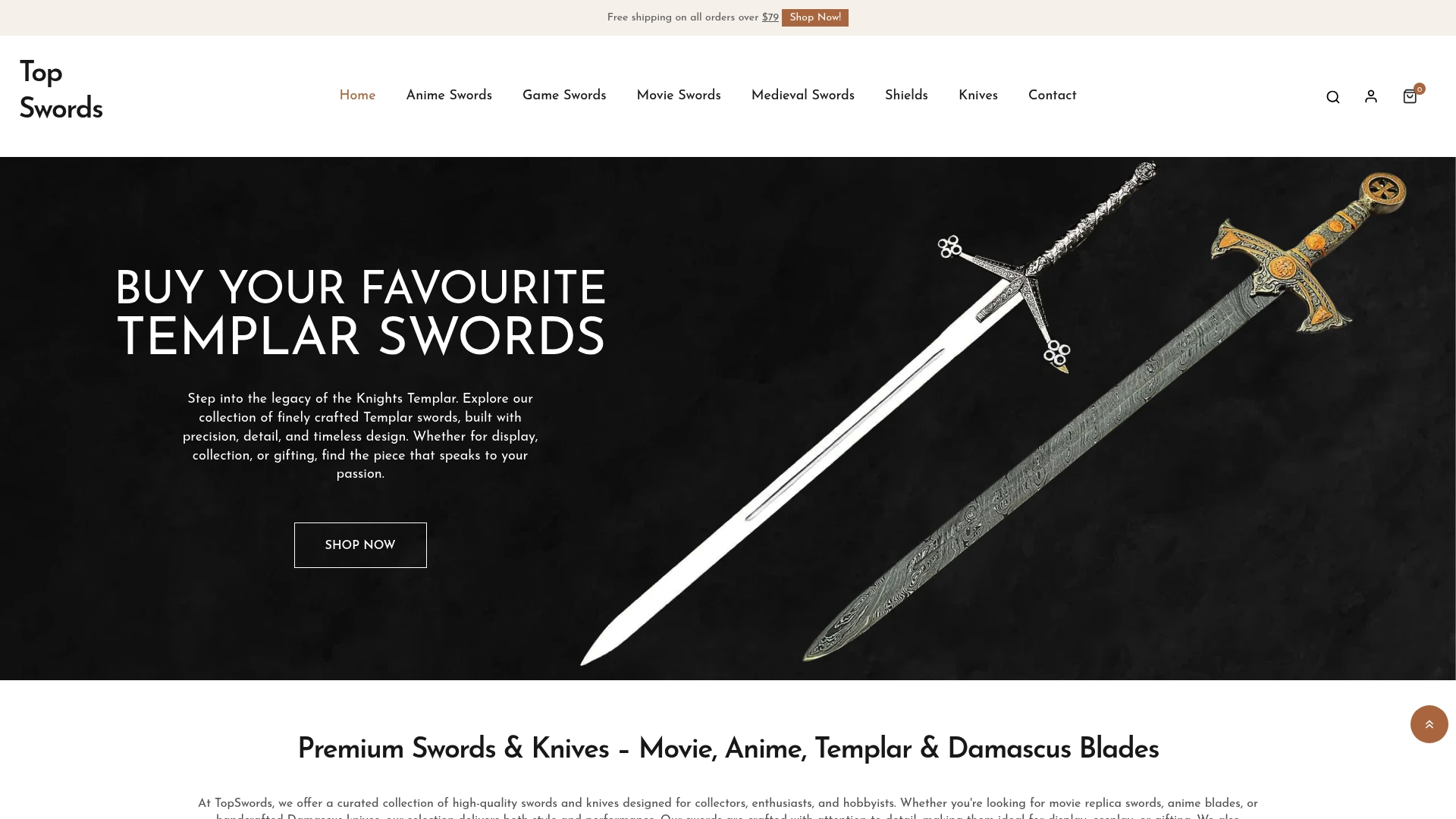Open the Medieval Swords category

802,96
